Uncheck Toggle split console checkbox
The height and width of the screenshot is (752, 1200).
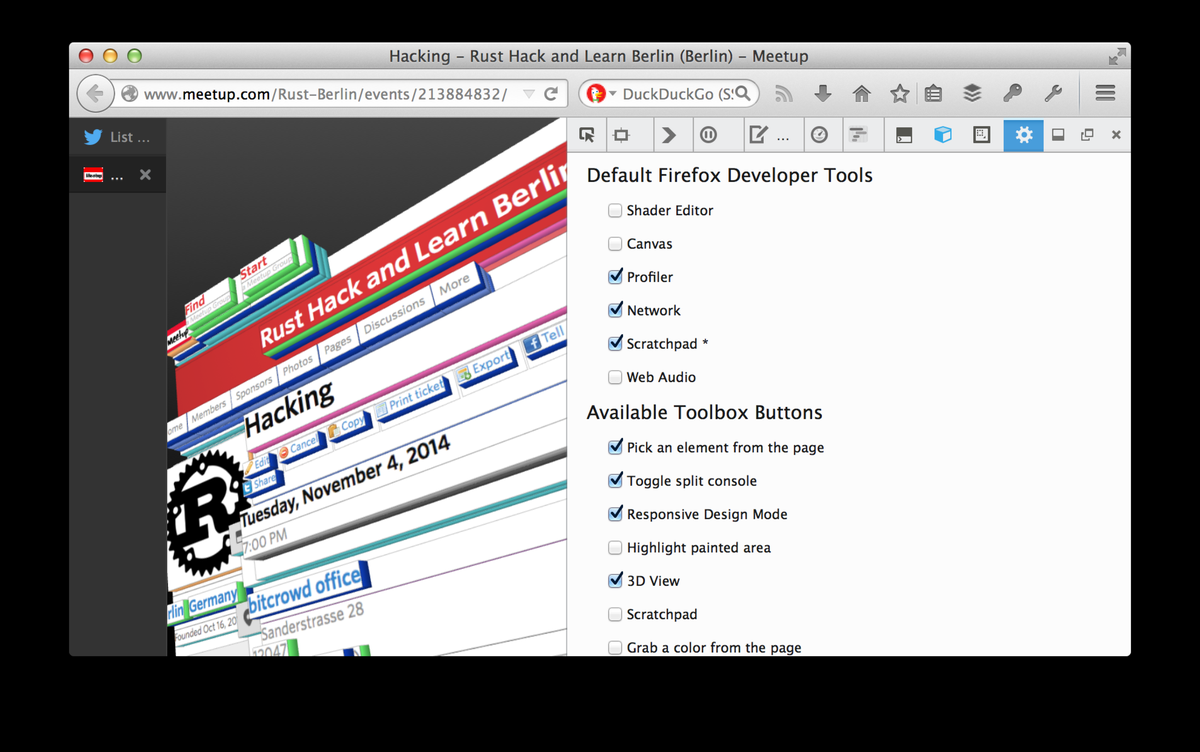[615, 481]
